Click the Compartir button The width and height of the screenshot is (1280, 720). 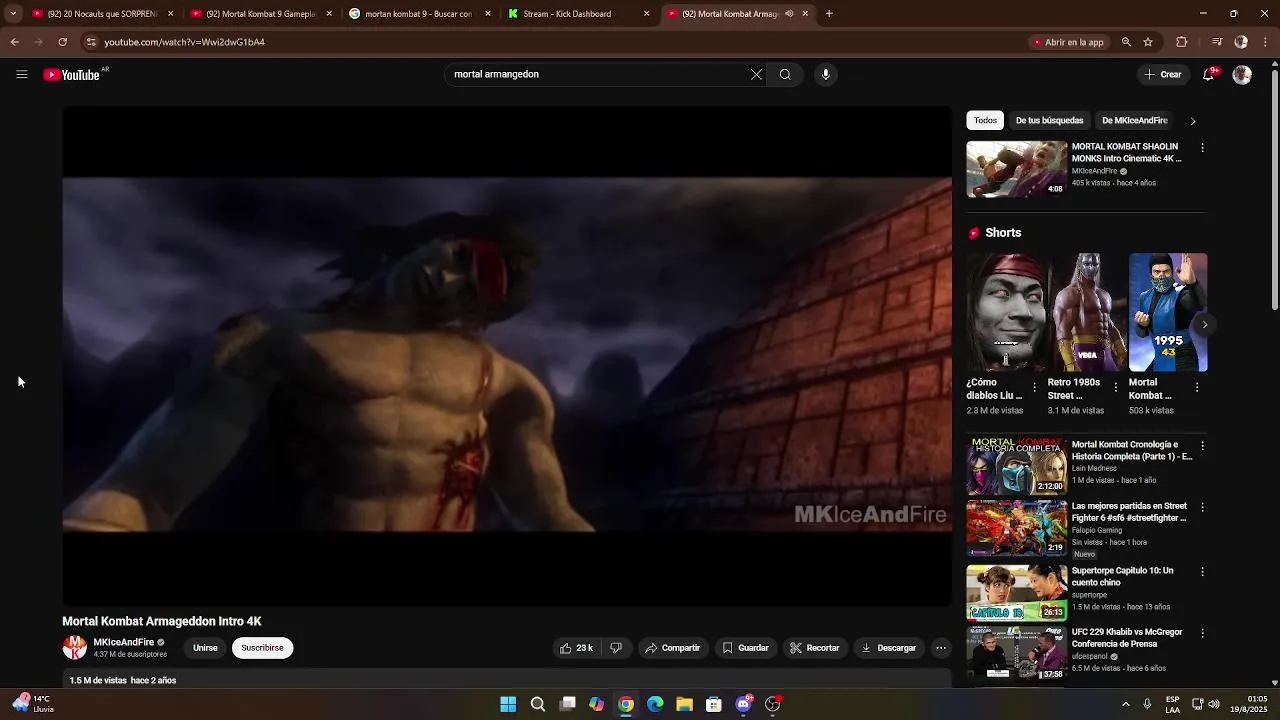click(672, 648)
